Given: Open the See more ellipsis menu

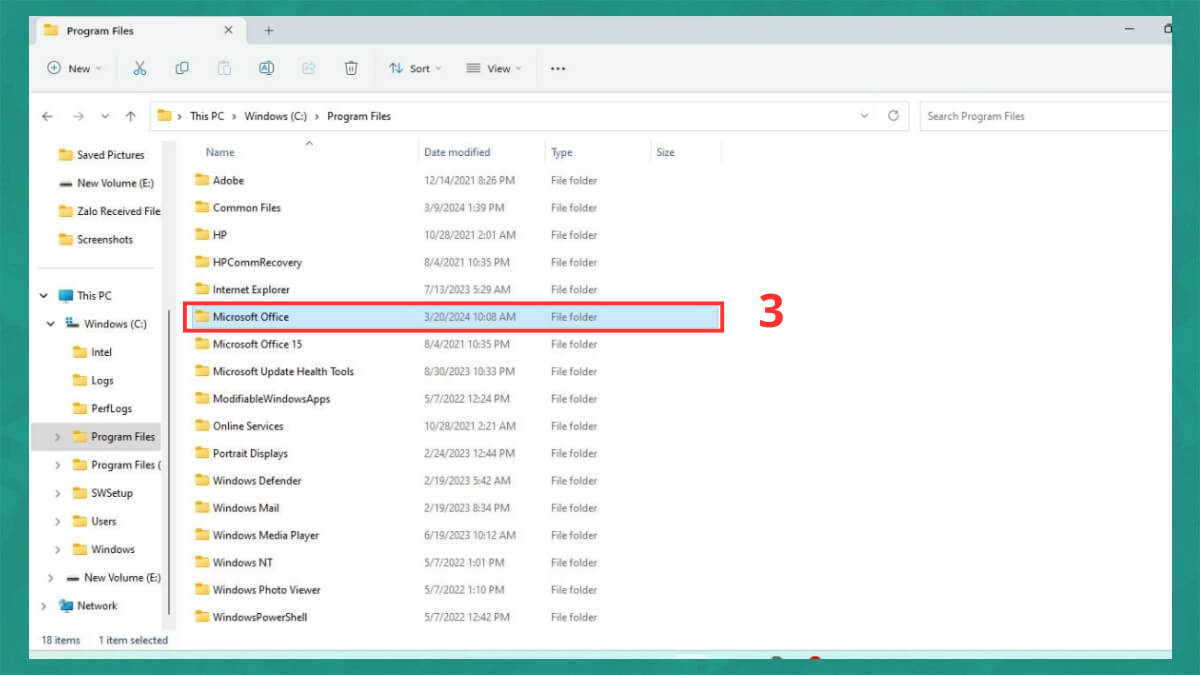Looking at the screenshot, I should pos(558,69).
